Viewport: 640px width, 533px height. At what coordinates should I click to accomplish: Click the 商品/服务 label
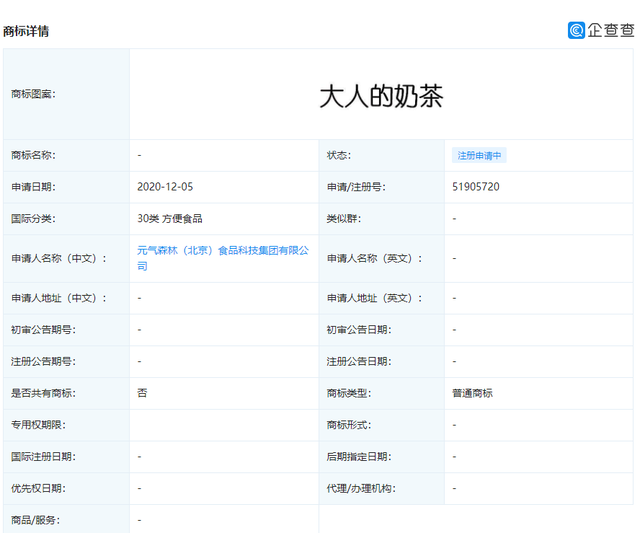(x=36, y=520)
